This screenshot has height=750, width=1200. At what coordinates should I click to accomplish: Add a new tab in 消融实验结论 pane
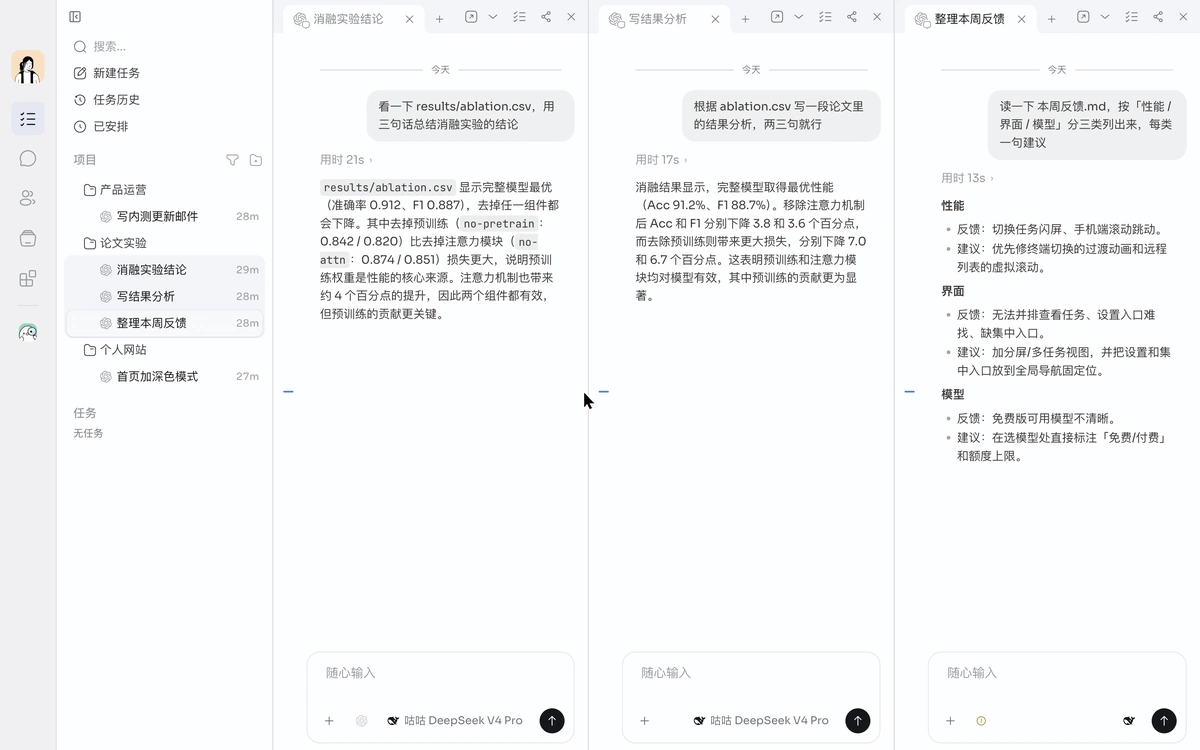(439, 19)
